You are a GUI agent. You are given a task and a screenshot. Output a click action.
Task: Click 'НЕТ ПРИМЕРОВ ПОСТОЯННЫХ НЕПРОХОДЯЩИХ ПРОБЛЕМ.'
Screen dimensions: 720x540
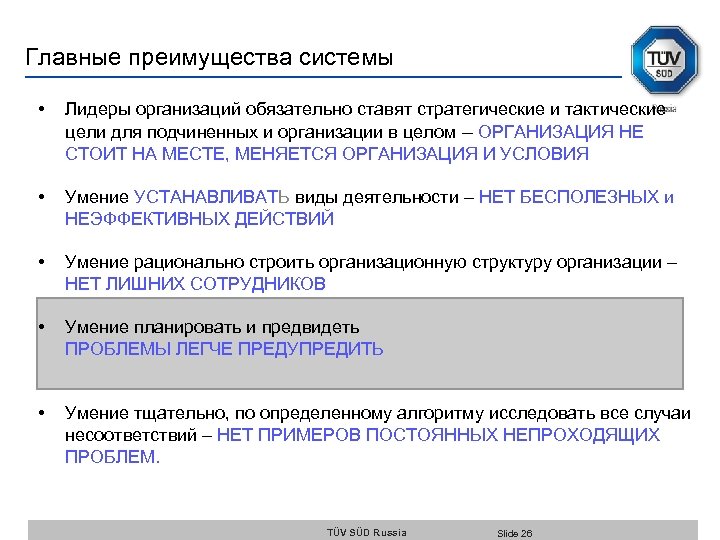(362, 445)
